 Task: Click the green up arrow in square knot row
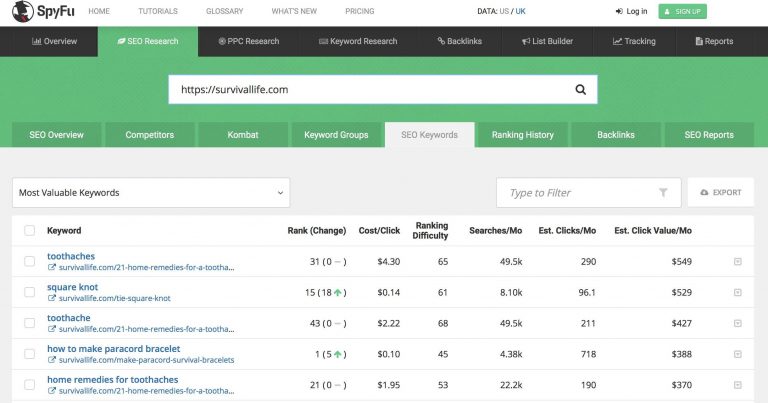click(x=337, y=292)
